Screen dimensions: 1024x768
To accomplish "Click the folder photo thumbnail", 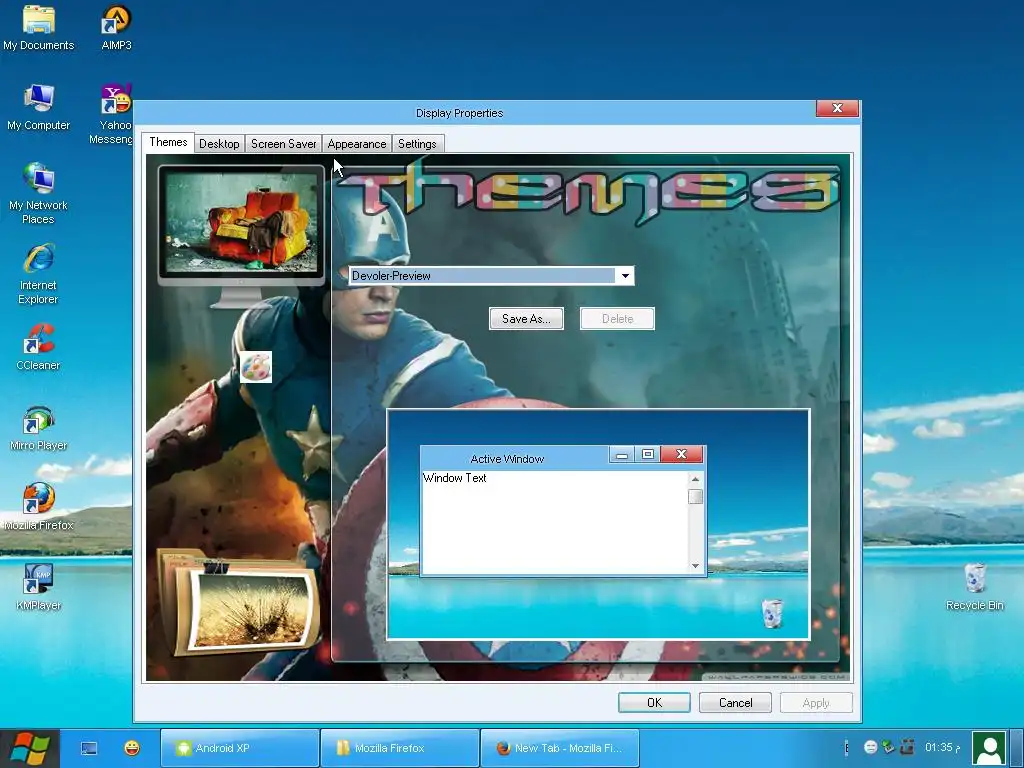I will [239, 601].
